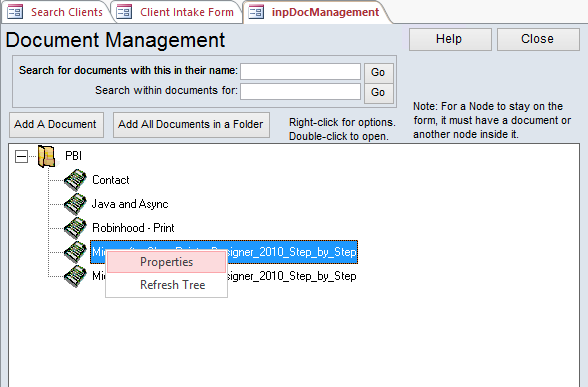Click the Contact document icon

point(75,180)
